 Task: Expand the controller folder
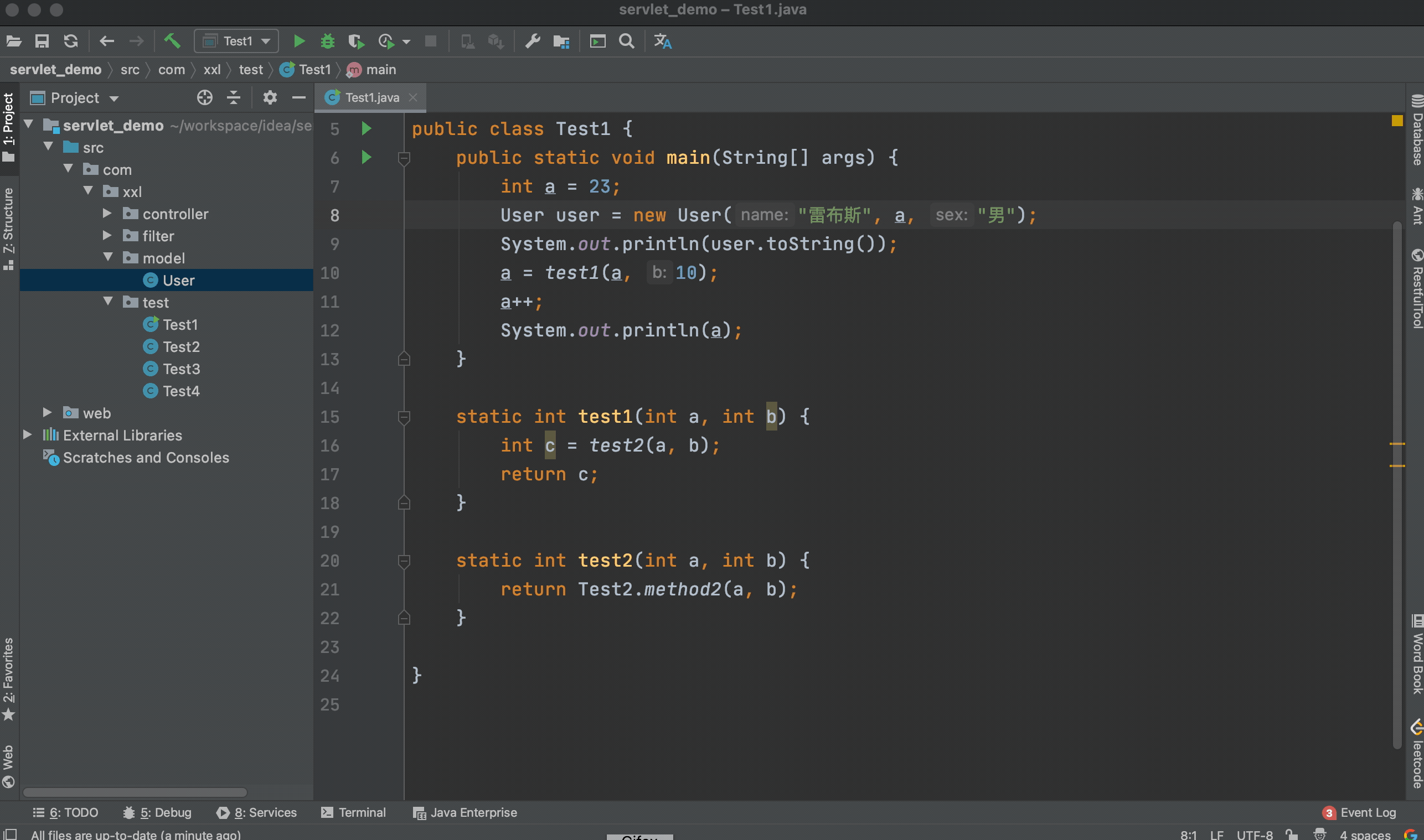click(107, 214)
